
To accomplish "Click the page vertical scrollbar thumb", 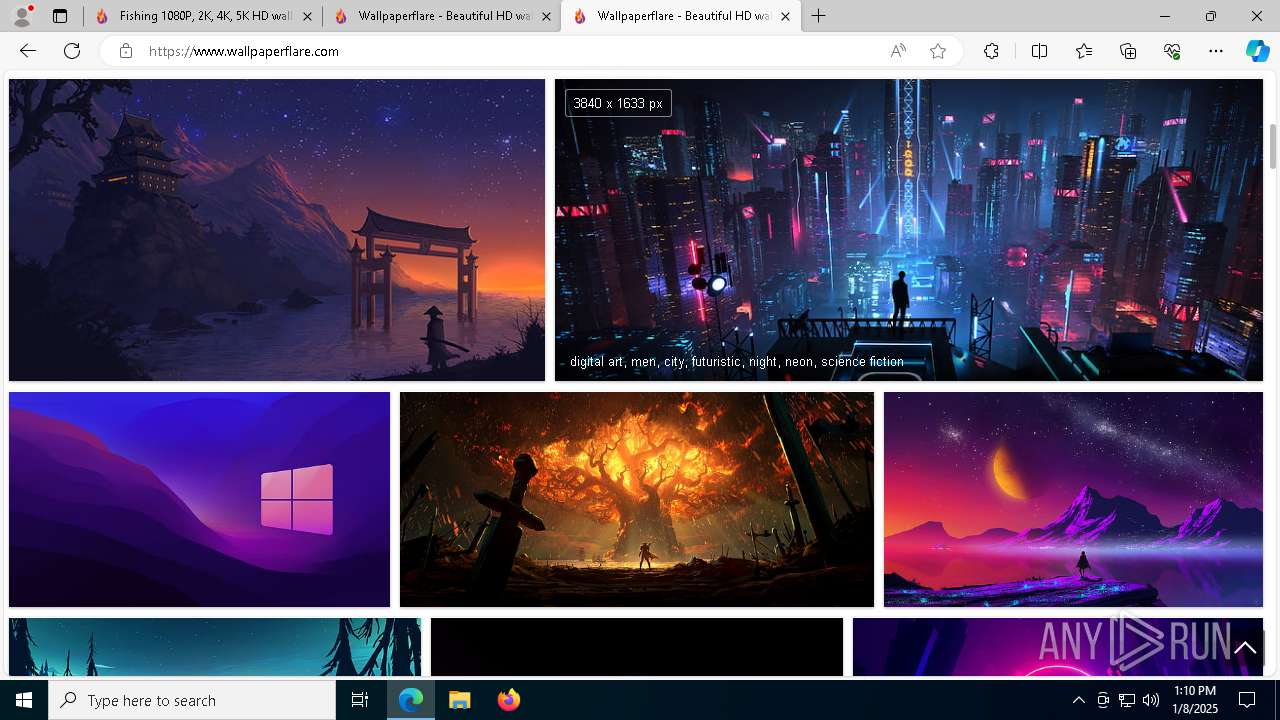I will [x=1273, y=146].
